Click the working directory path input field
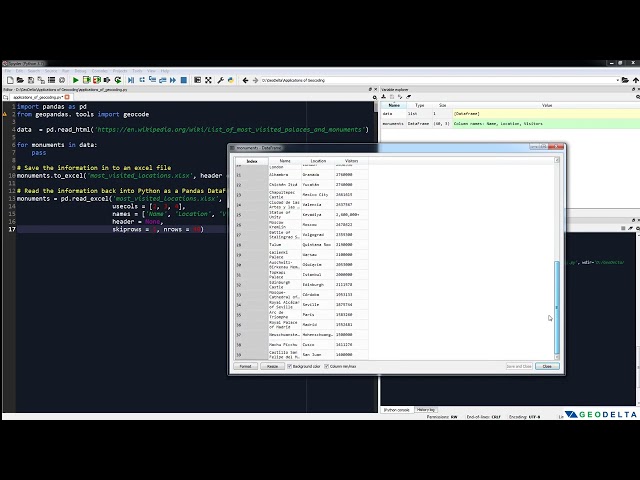The width and height of the screenshot is (640, 480). pyautogui.click(x=438, y=80)
